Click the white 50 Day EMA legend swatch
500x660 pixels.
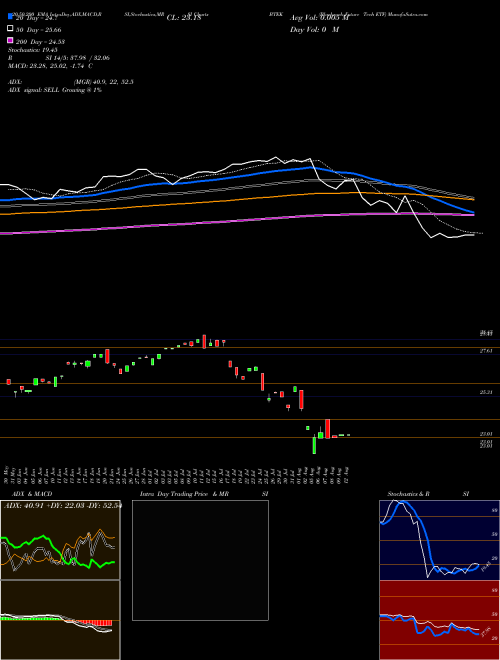click(10, 29)
